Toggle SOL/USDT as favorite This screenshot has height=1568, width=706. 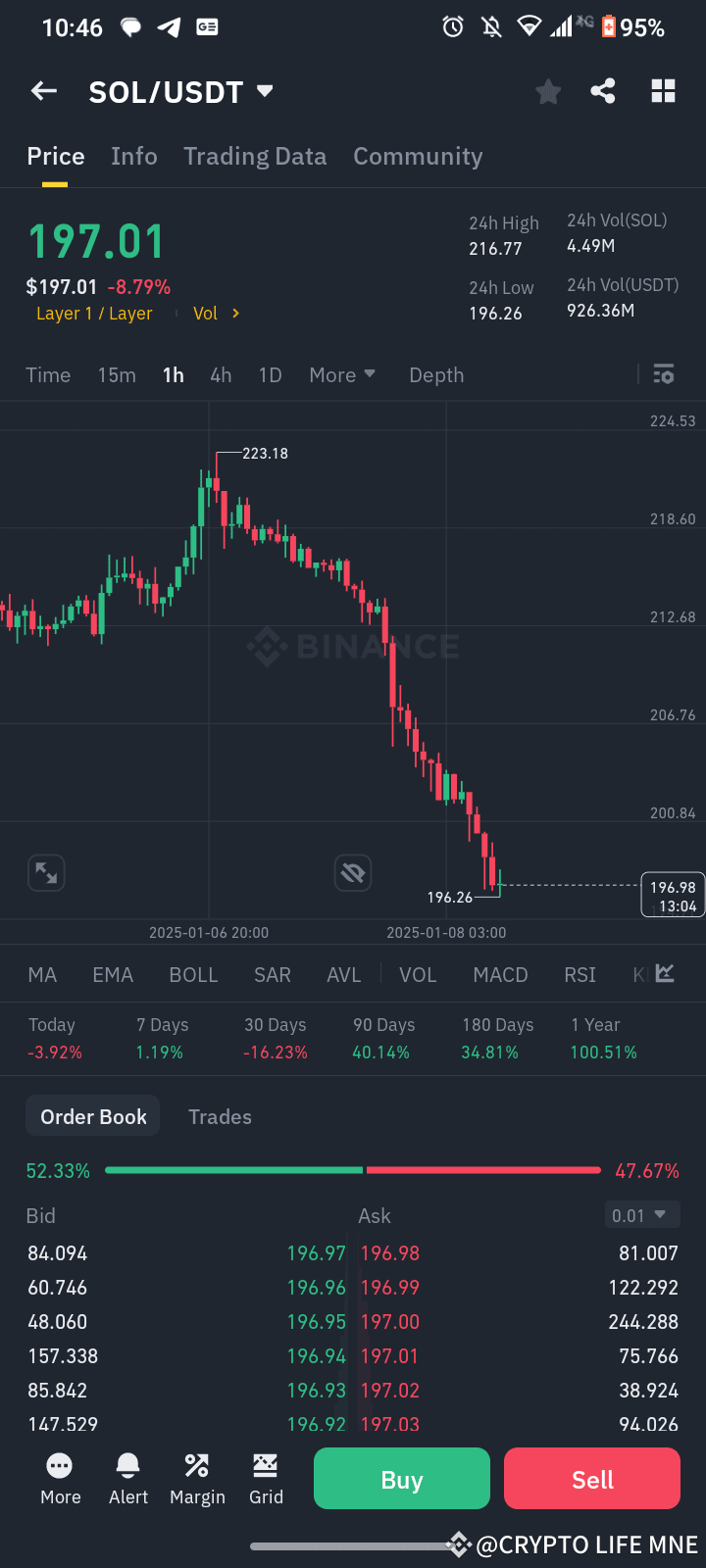coord(548,90)
